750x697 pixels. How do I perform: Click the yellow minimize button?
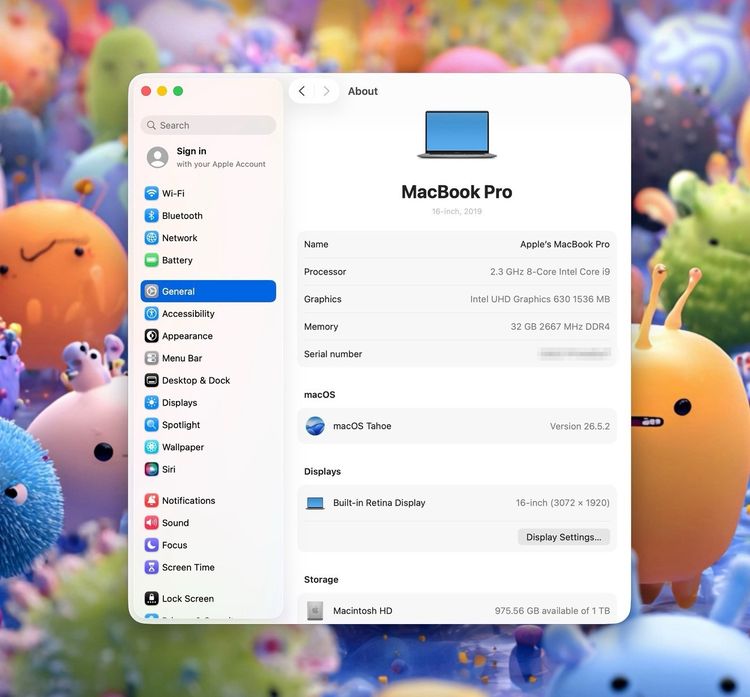tap(162, 91)
